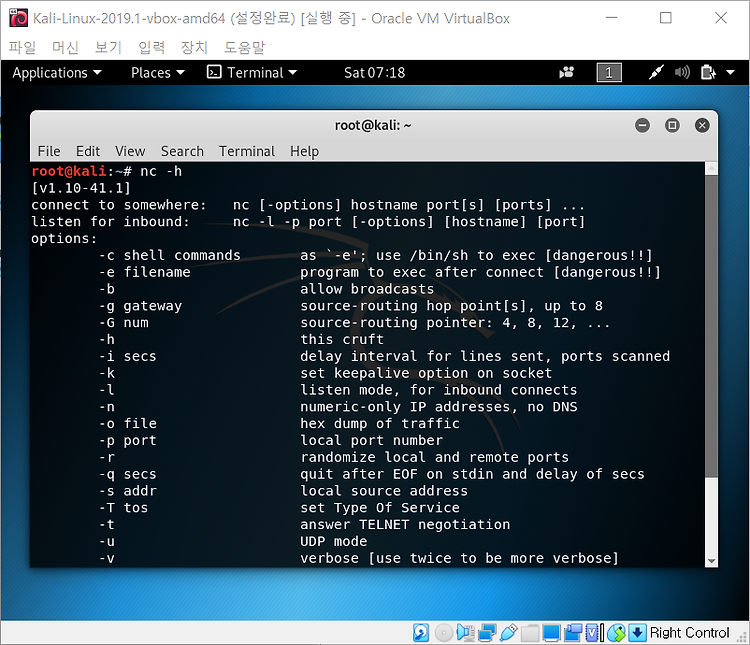The image size is (750, 645).
Task: Click 'local source address' text
Action: tap(384, 491)
